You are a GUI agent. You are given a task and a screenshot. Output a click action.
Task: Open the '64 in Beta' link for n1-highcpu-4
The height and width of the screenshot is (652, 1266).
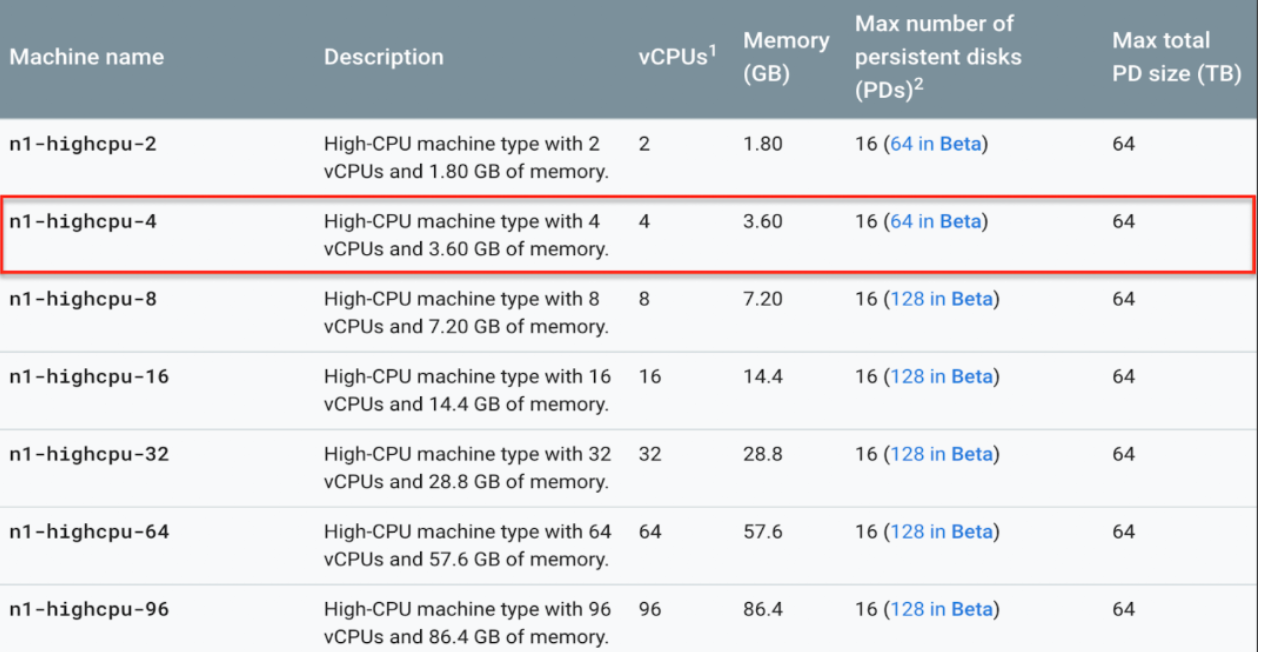[935, 222]
